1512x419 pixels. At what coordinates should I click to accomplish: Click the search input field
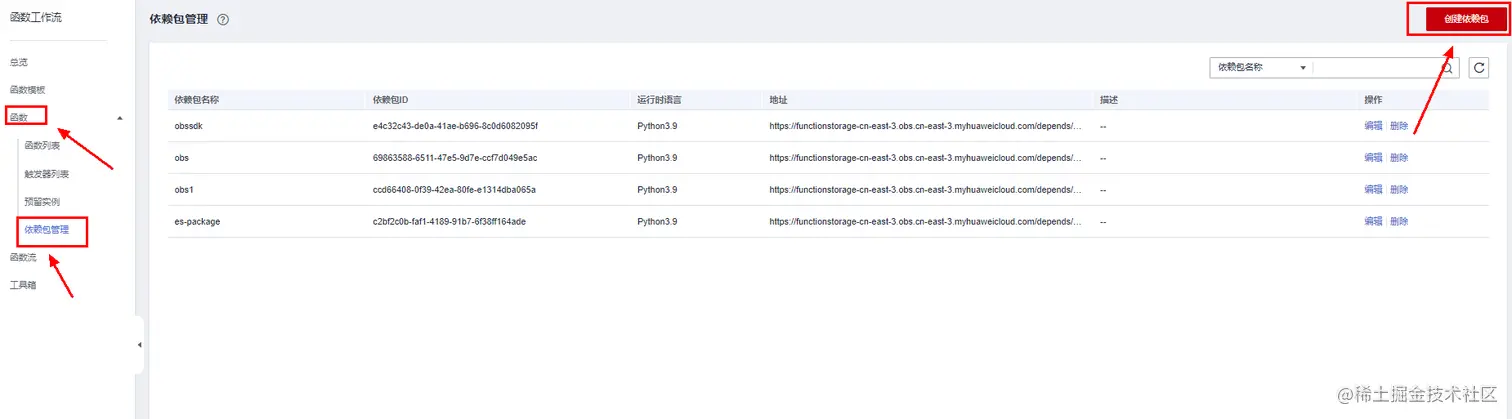tap(1376, 68)
